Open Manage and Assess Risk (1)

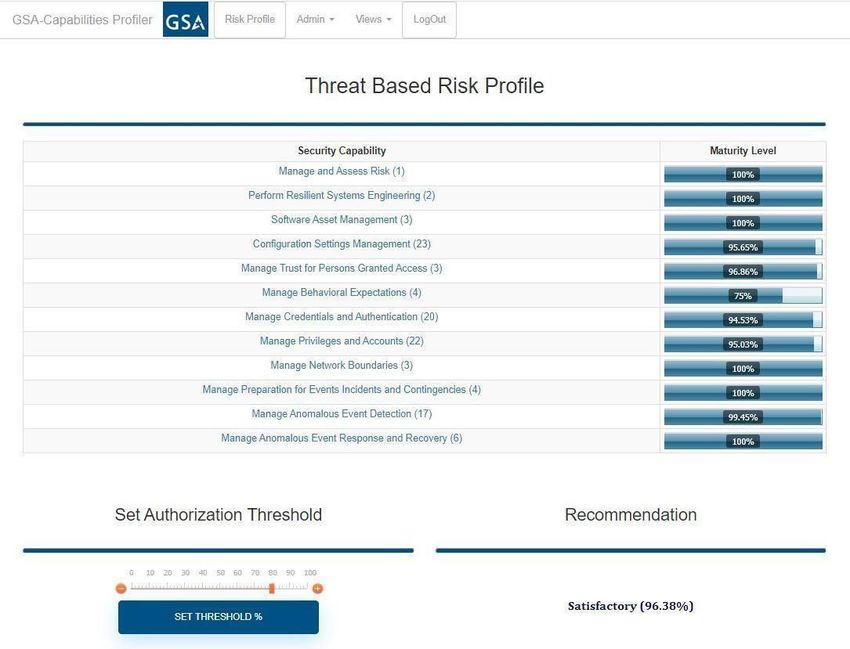point(342,171)
